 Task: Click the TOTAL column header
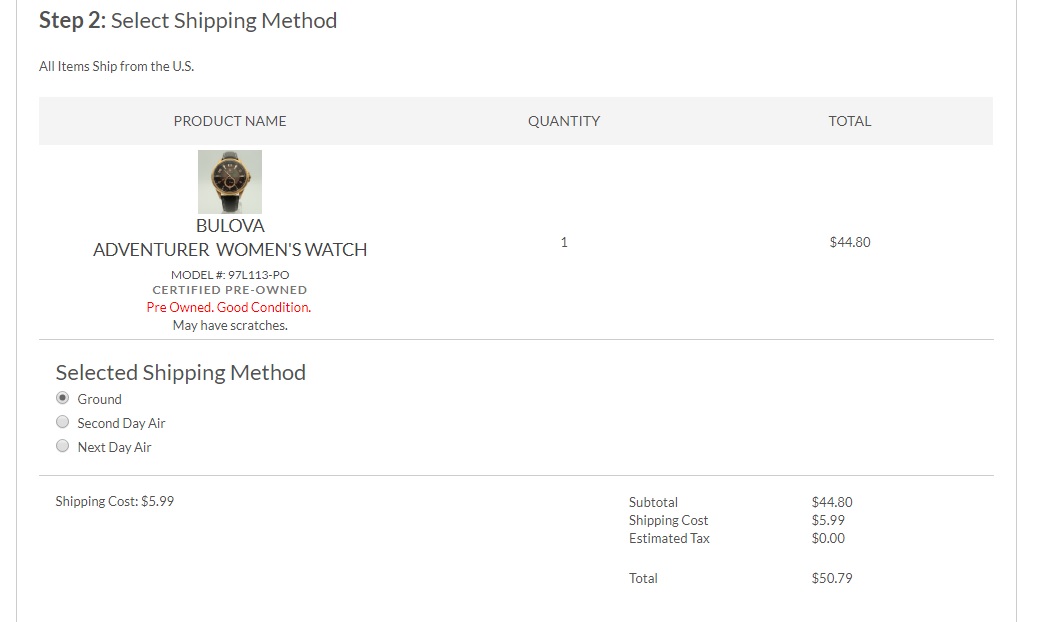(x=850, y=121)
